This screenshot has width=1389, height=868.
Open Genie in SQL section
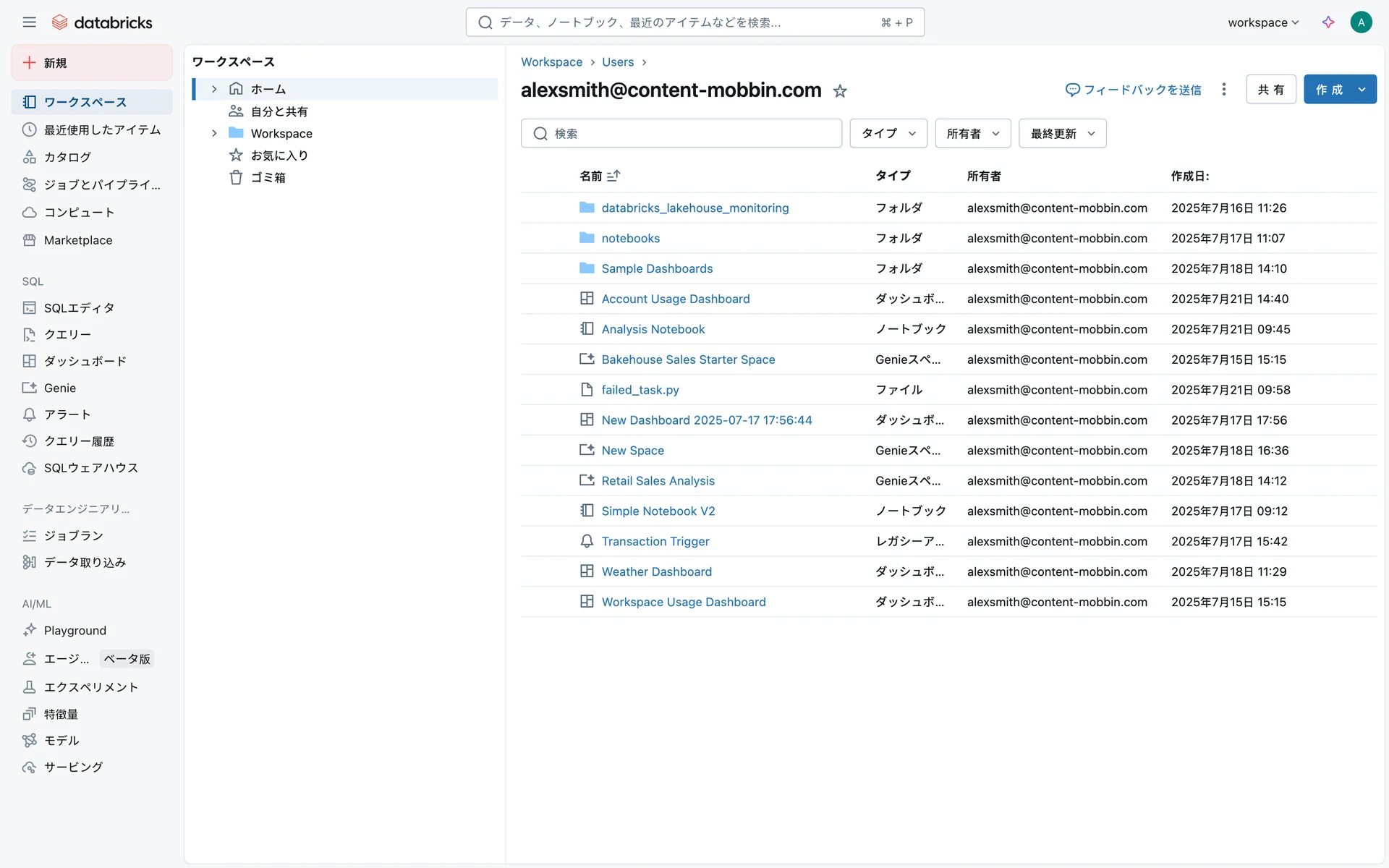pyautogui.click(x=60, y=388)
